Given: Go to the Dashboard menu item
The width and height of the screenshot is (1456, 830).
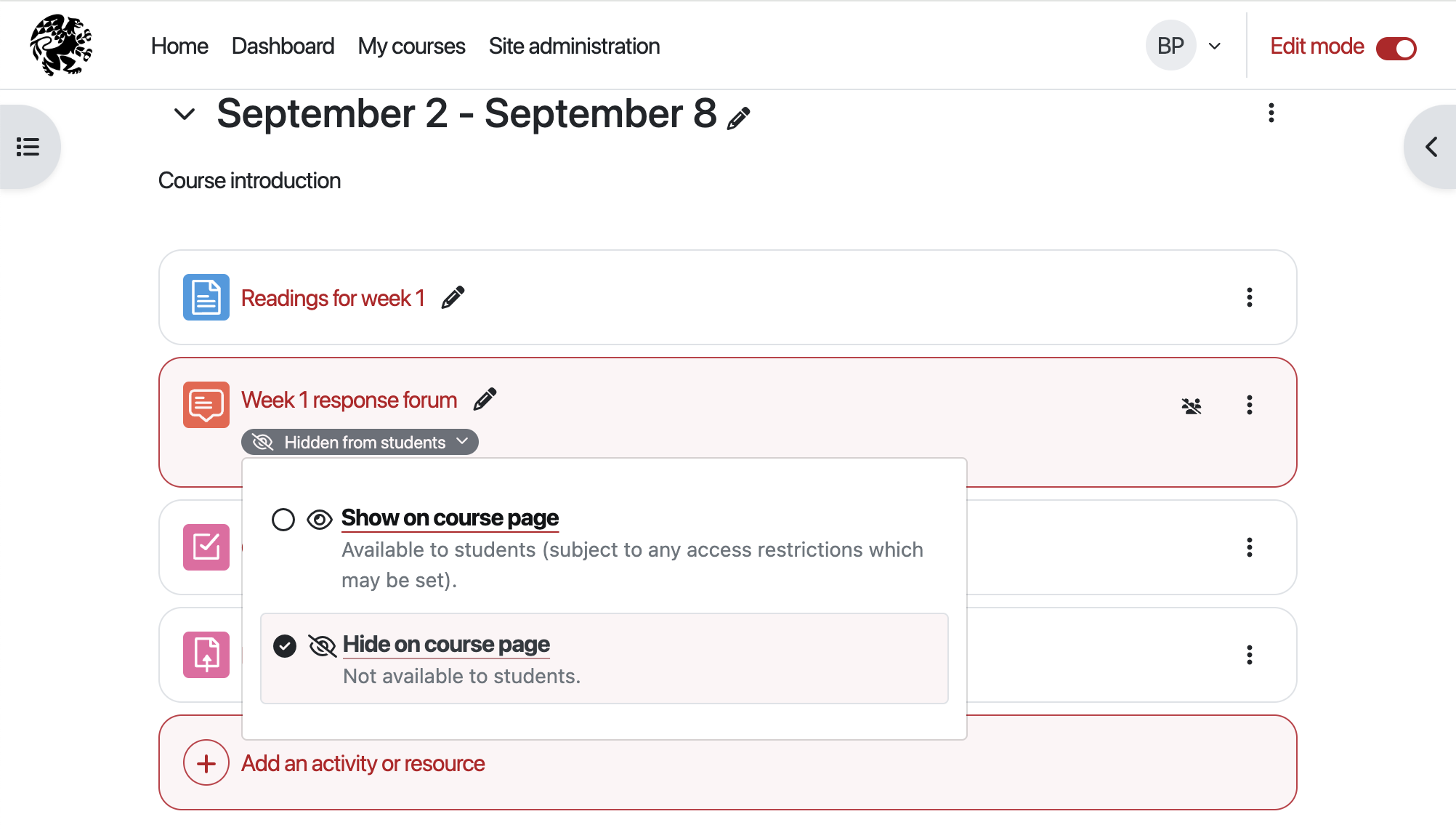Looking at the screenshot, I should point(283,46).
